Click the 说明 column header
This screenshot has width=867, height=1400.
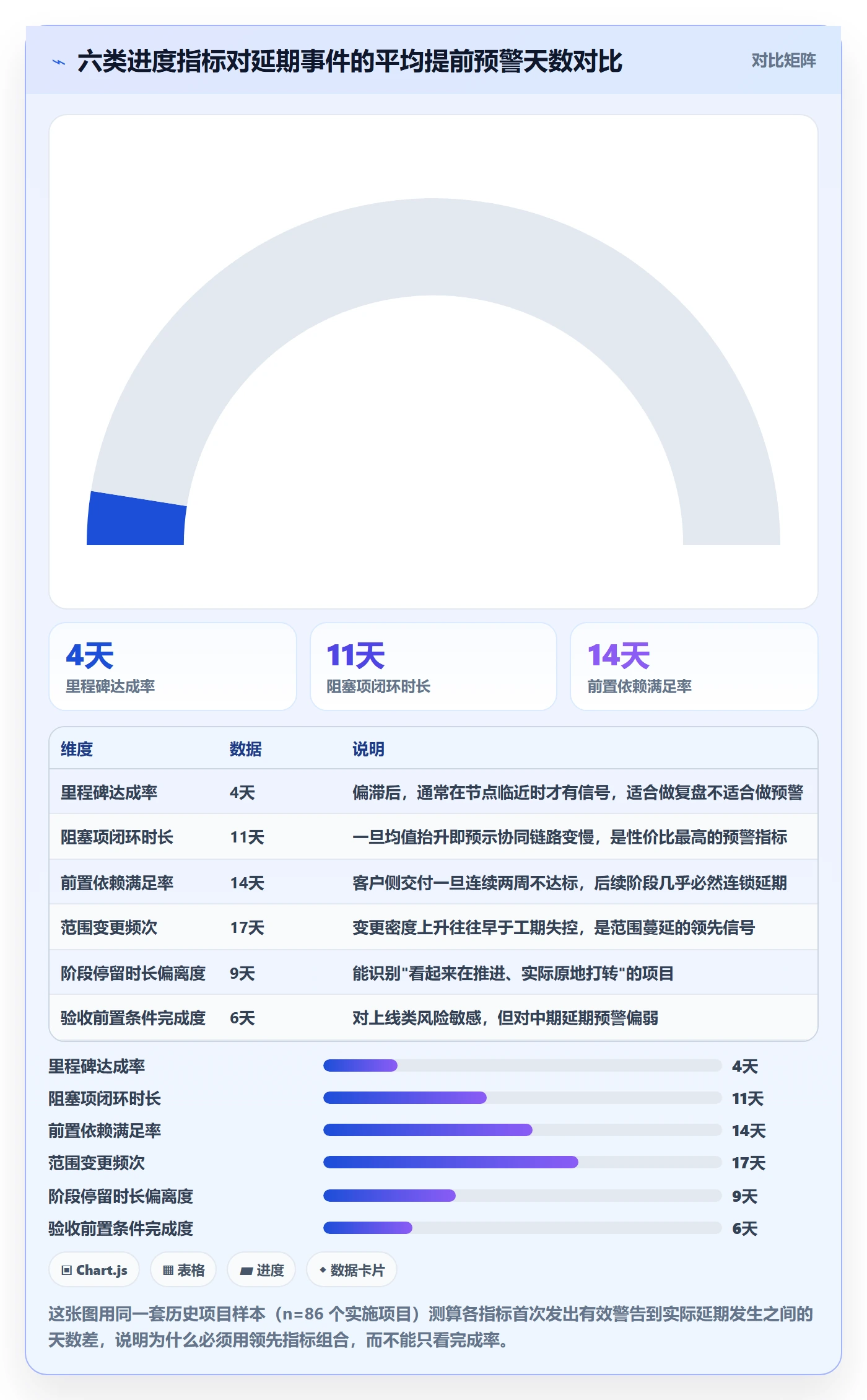368,749
